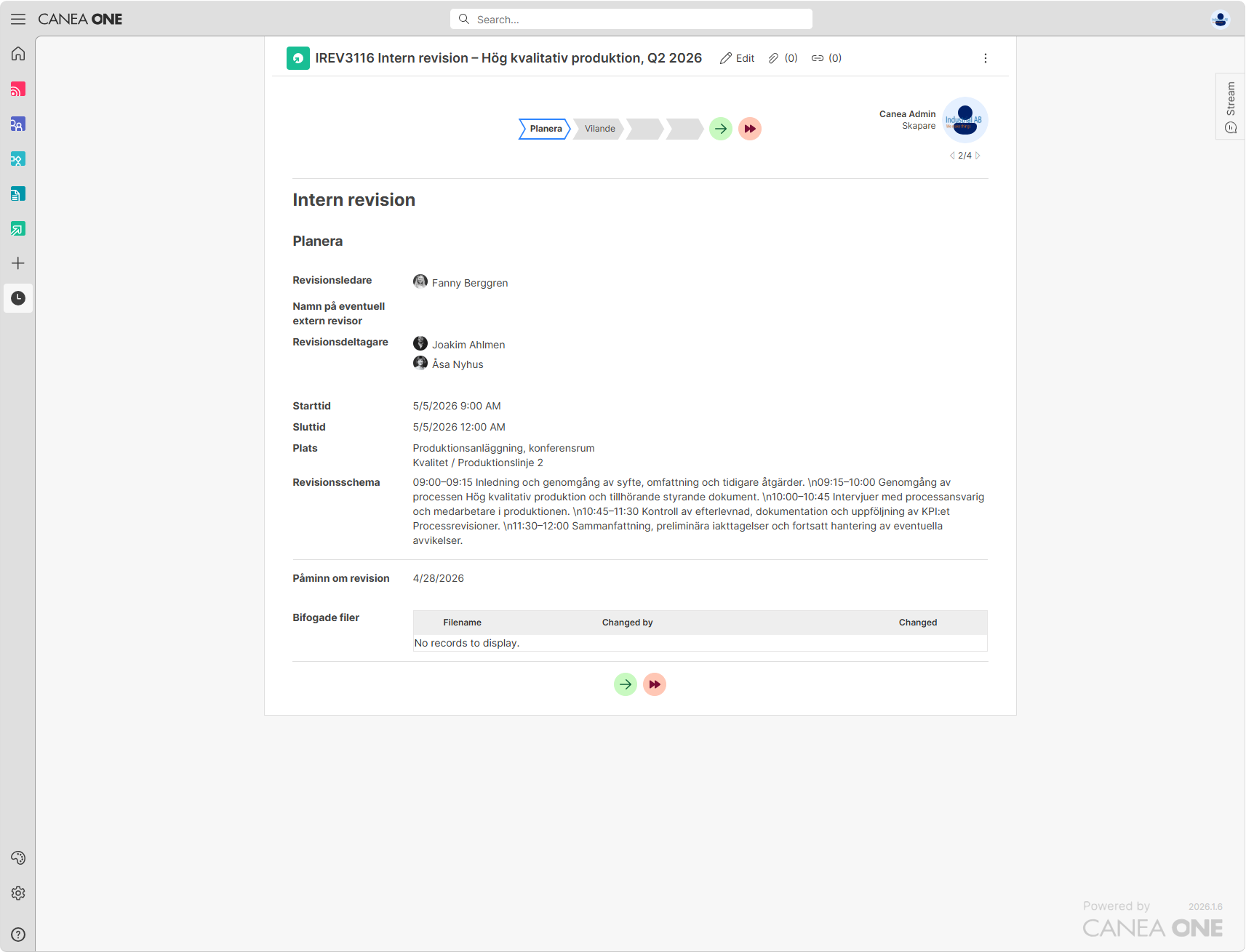Open the recent history clock icon

18,298
